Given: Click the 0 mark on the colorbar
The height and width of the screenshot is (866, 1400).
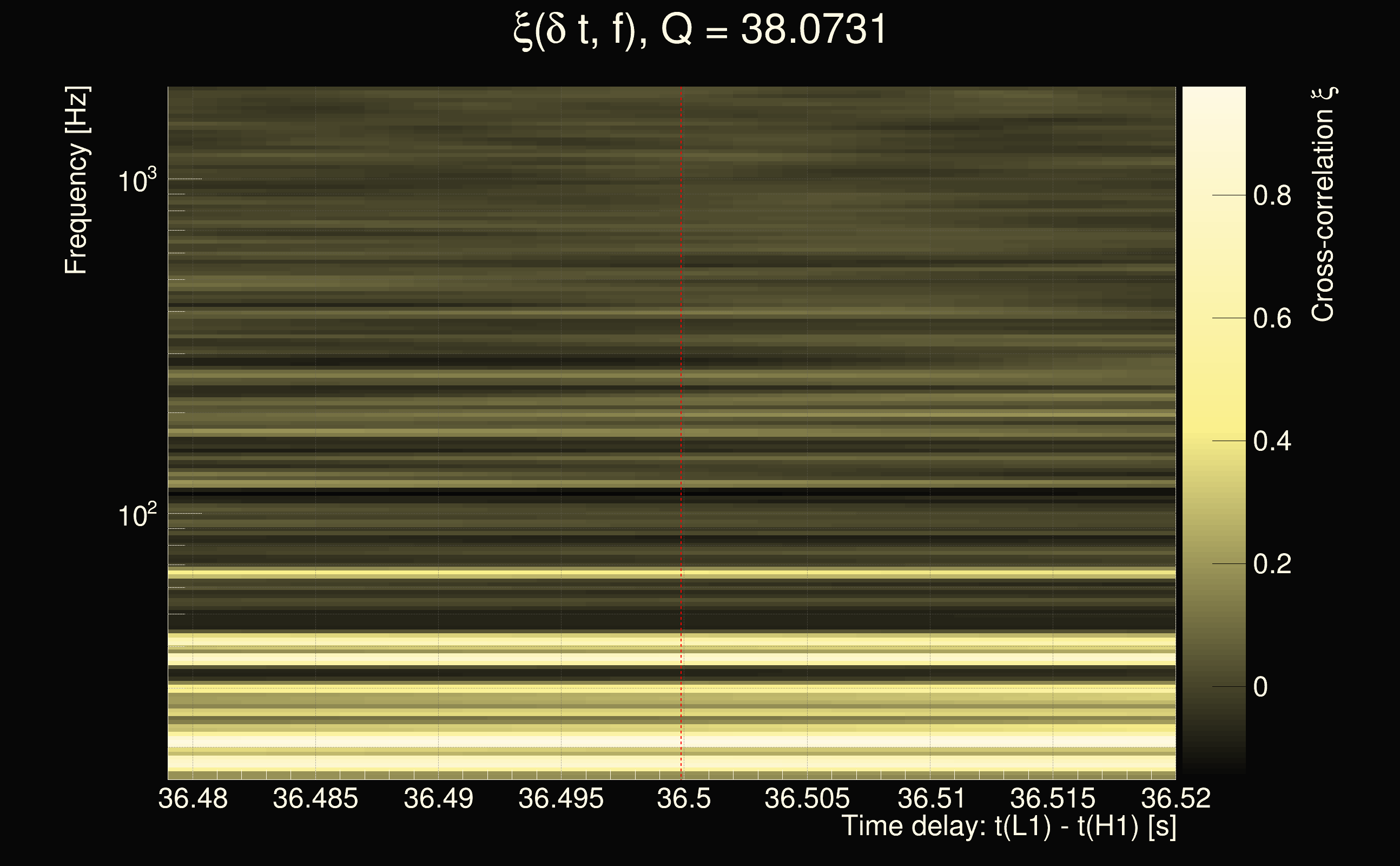Looking at the screenshot, I should coord(1260,687).
